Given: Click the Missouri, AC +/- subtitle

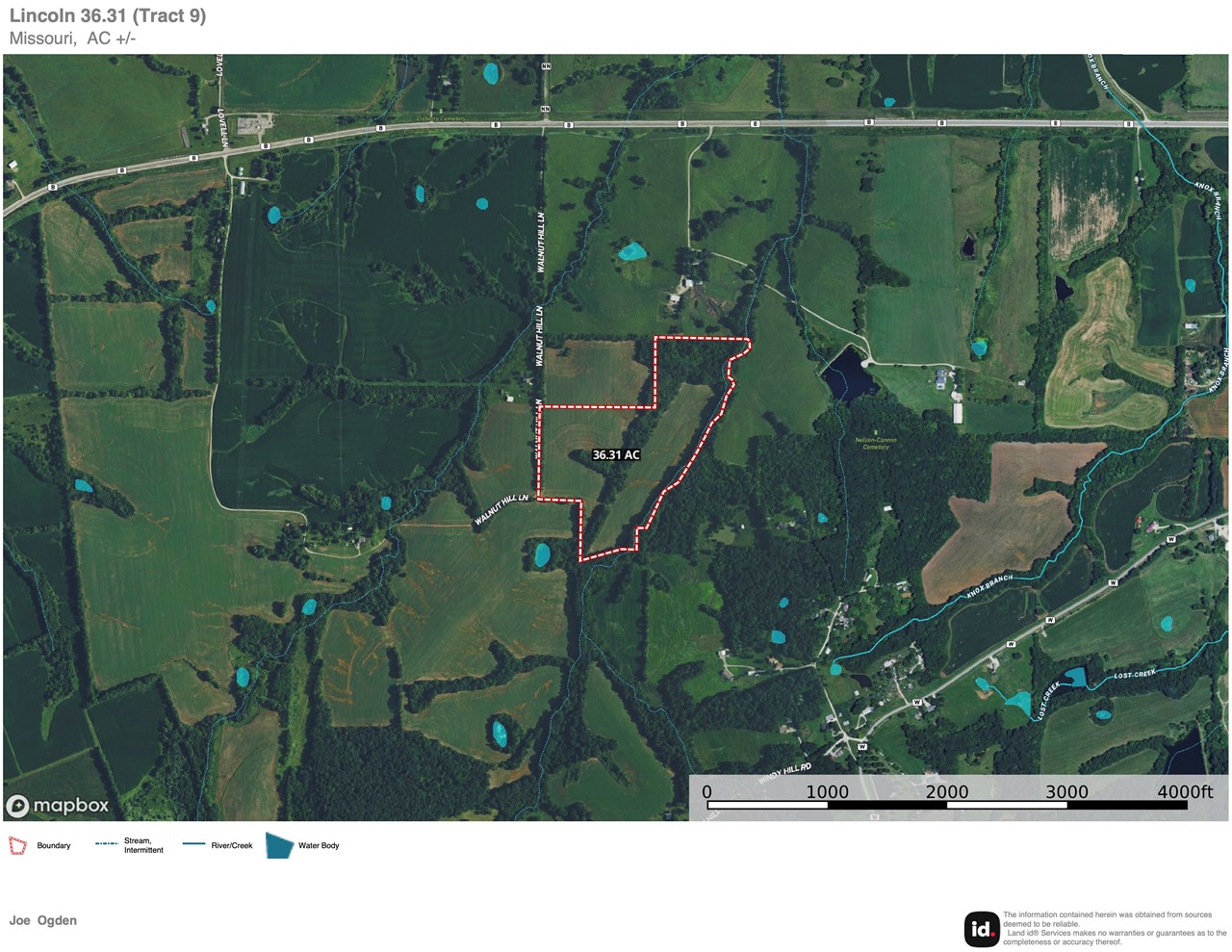Looking at the screenshot, I should [72, 39].
